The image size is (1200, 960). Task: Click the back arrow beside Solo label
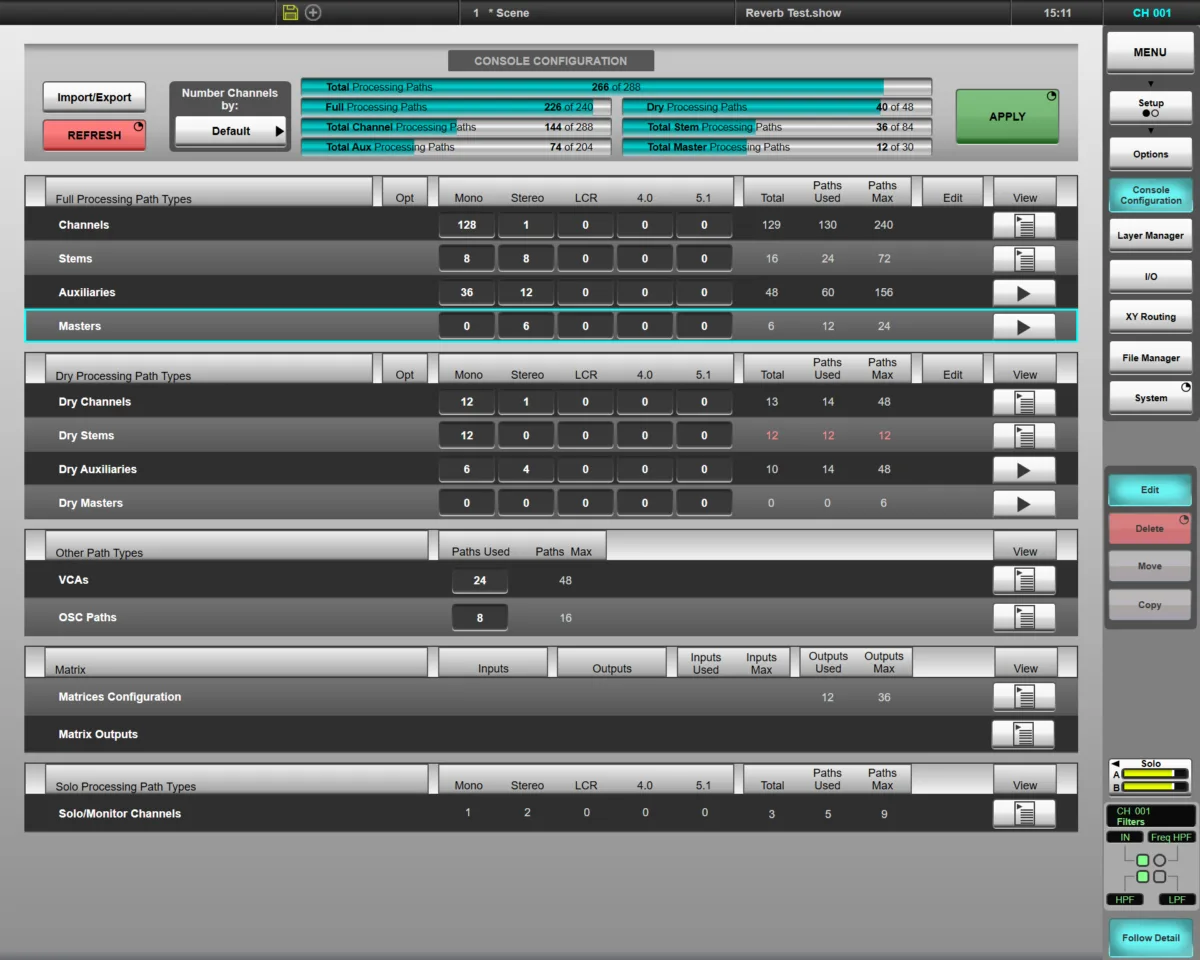pos(1115,763)
